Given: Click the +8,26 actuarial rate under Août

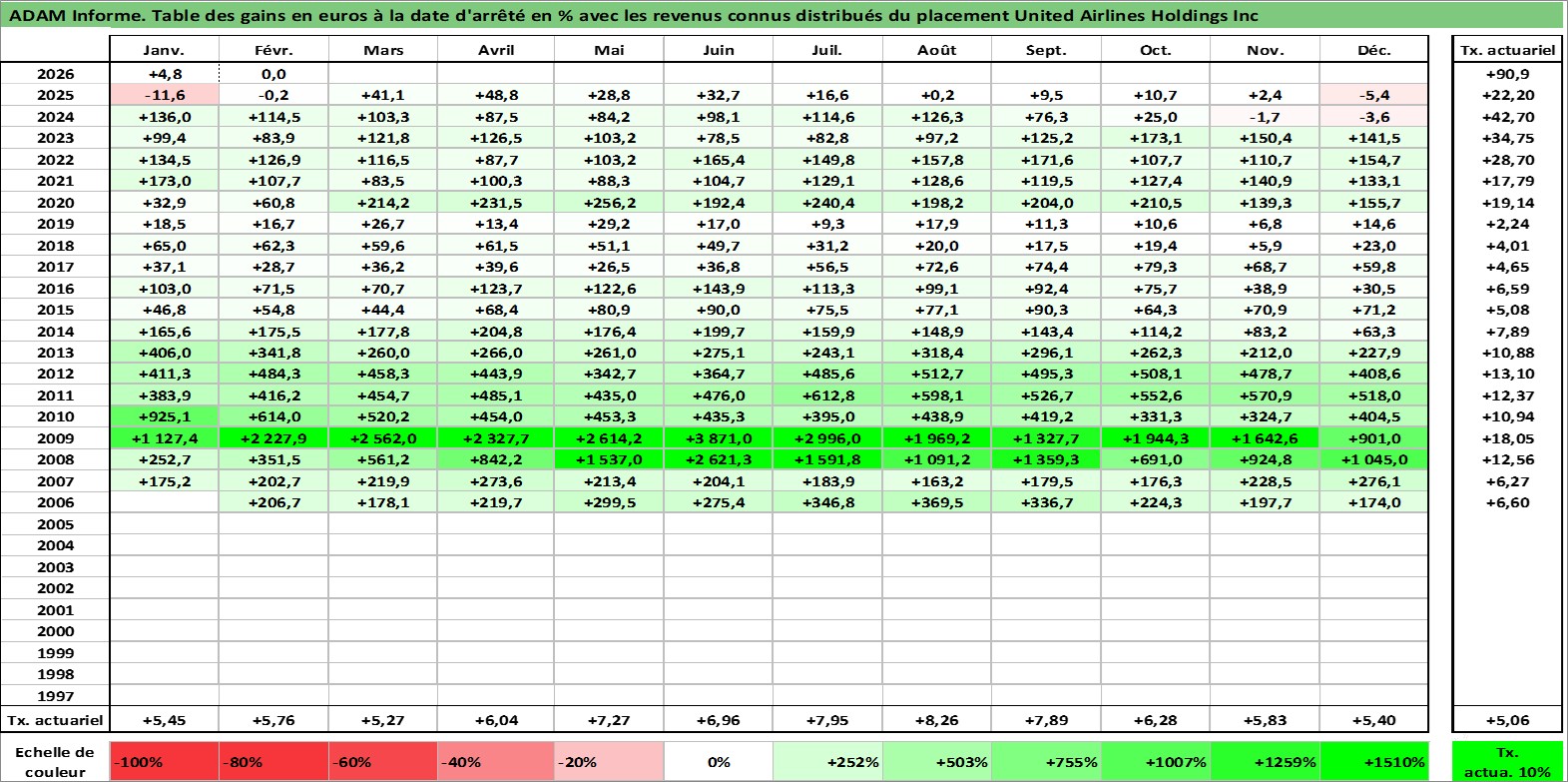Looking at the screenshot, I should click(936, 720).
